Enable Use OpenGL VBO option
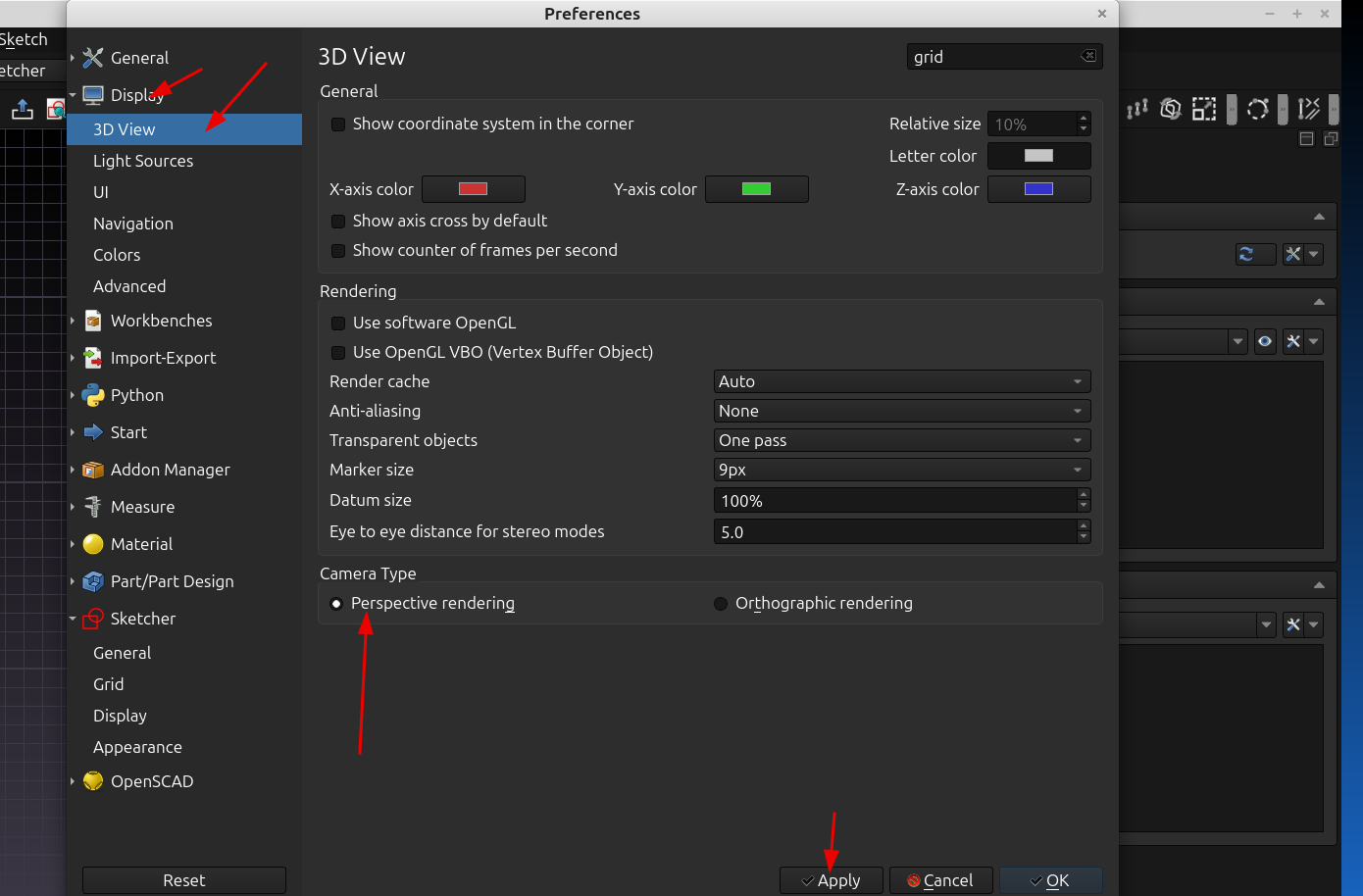This screenshot has height=896, width=1363. click(x=338, y=353)
